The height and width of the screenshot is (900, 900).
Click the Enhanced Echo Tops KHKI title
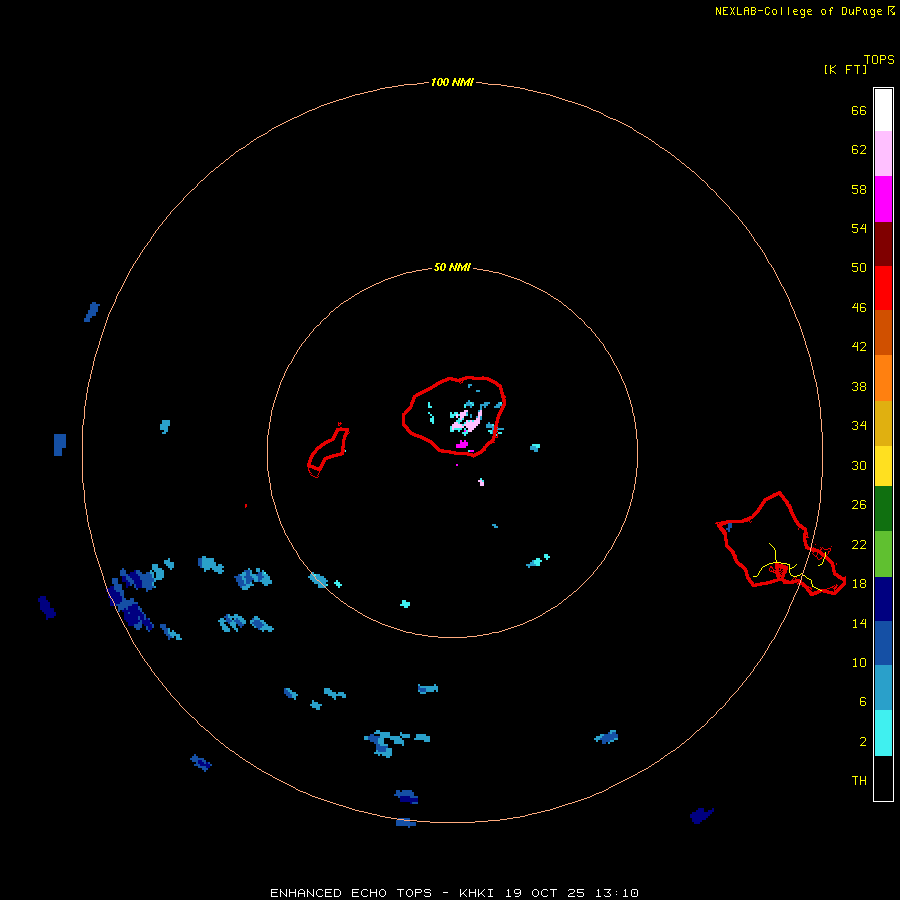[454, 893]
